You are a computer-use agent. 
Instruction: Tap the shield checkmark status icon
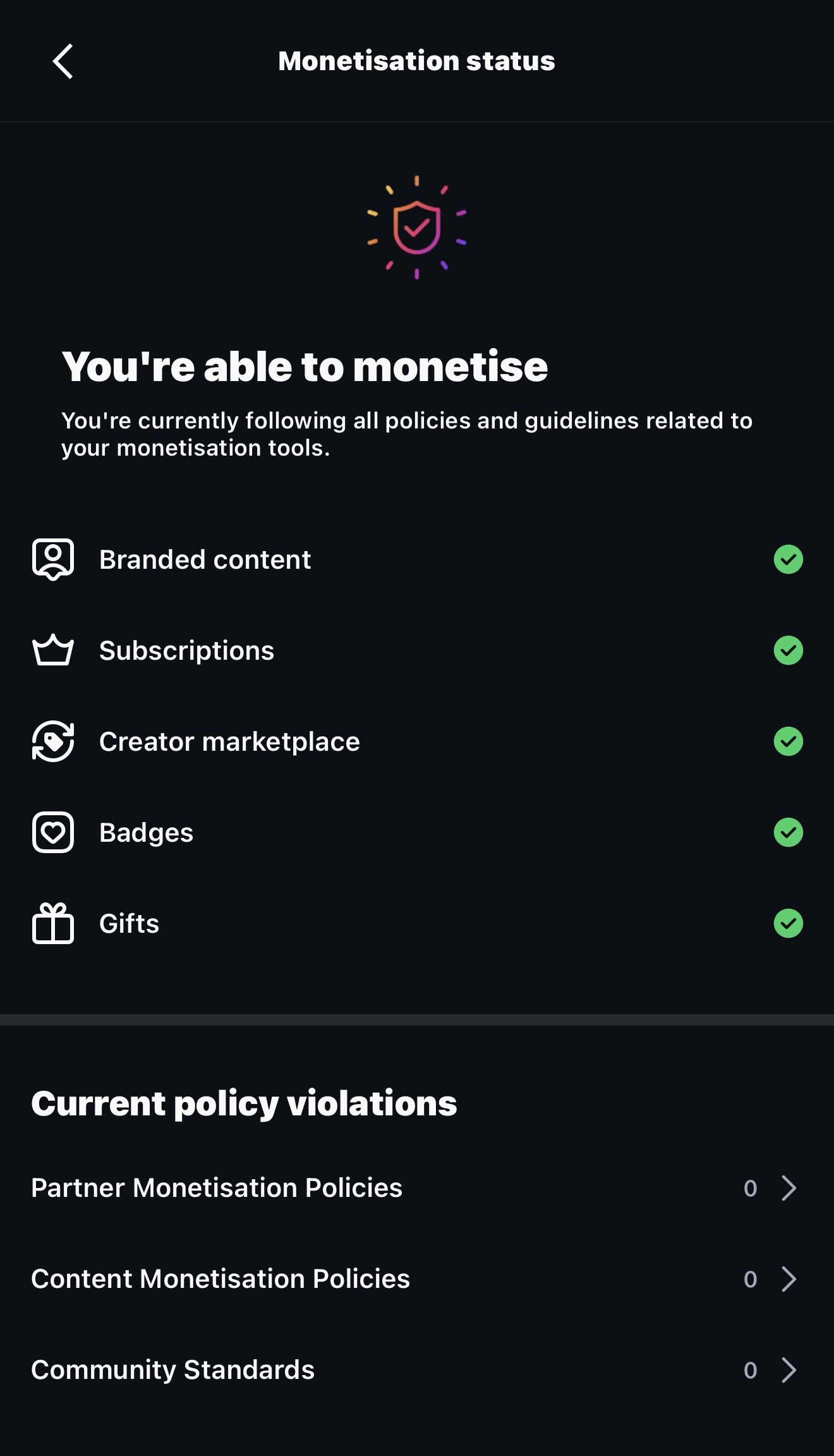416,227
